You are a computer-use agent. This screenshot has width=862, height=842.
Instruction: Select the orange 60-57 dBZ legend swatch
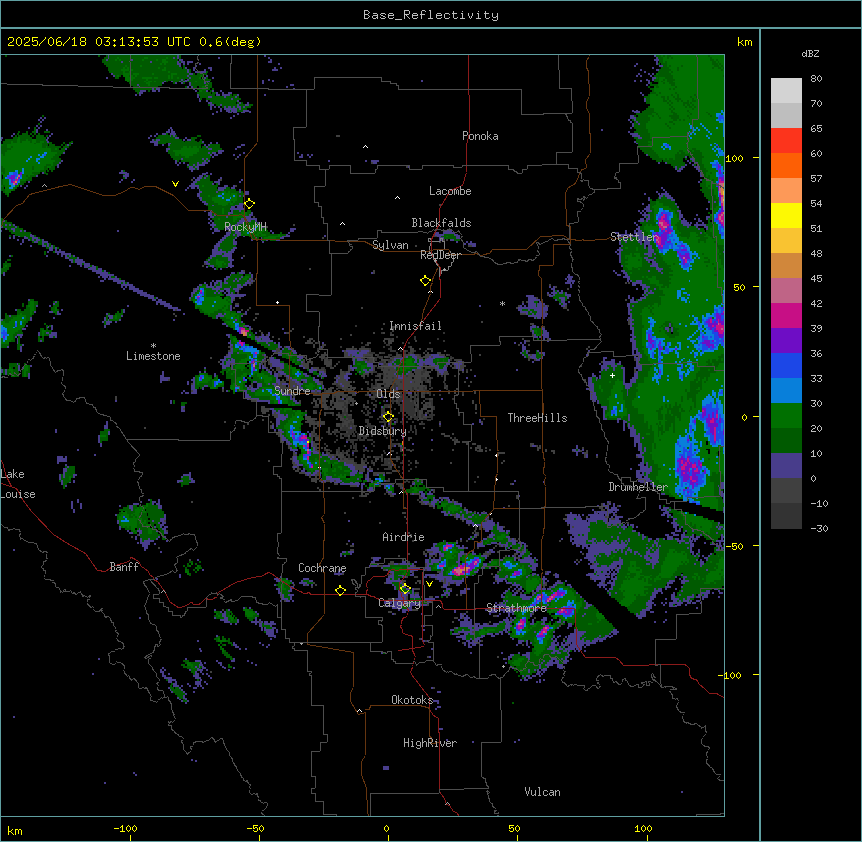click(786, 165)
